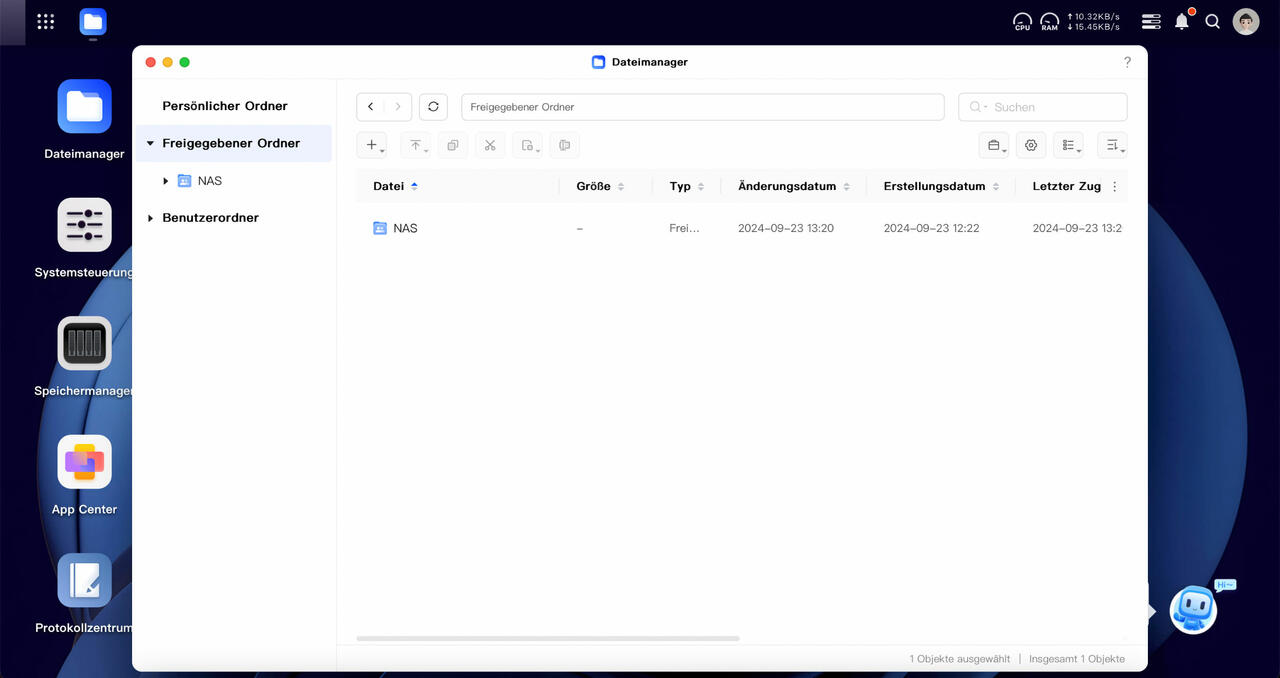Open the Protokollzentrum desktop icon
Image resolution: width=1280 pixels, height=678 pixels.
point(84,580)
